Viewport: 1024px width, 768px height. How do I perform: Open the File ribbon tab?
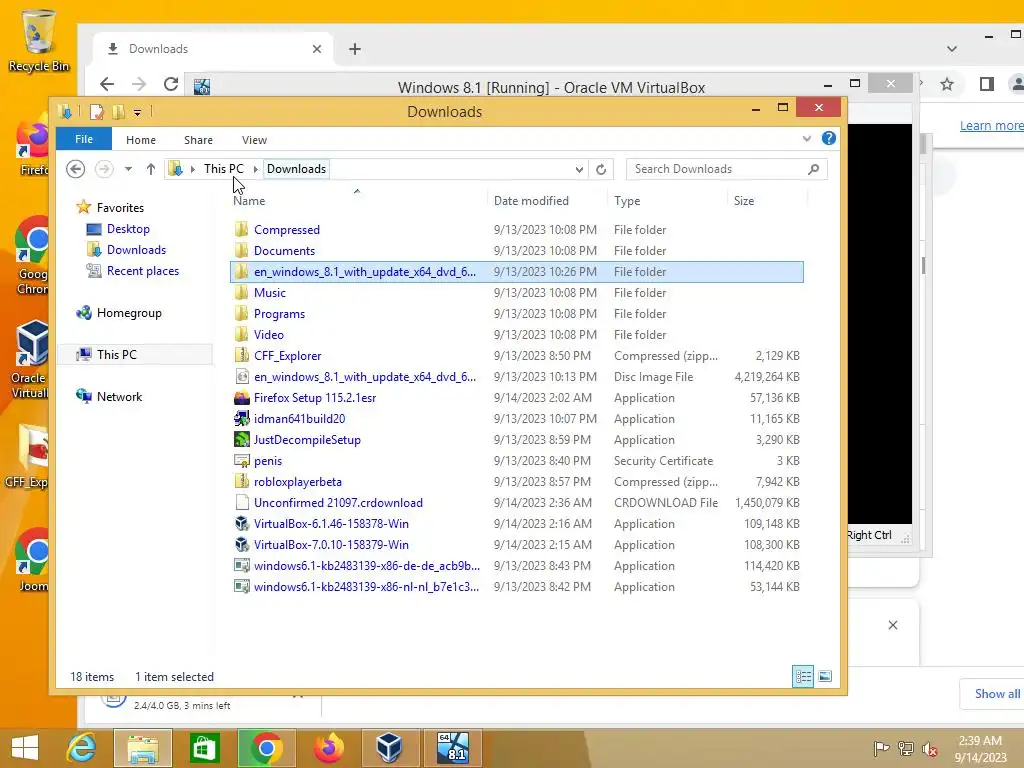tap(84, 139)
